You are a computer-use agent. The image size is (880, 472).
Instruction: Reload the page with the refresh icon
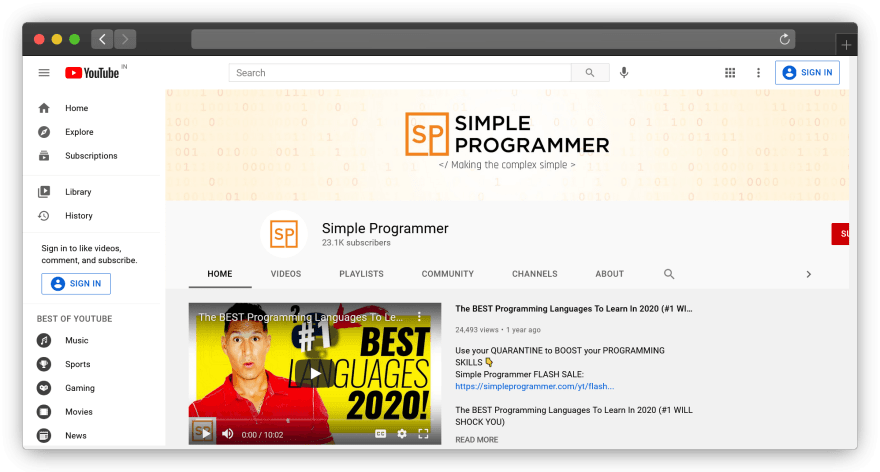point(785,39)
